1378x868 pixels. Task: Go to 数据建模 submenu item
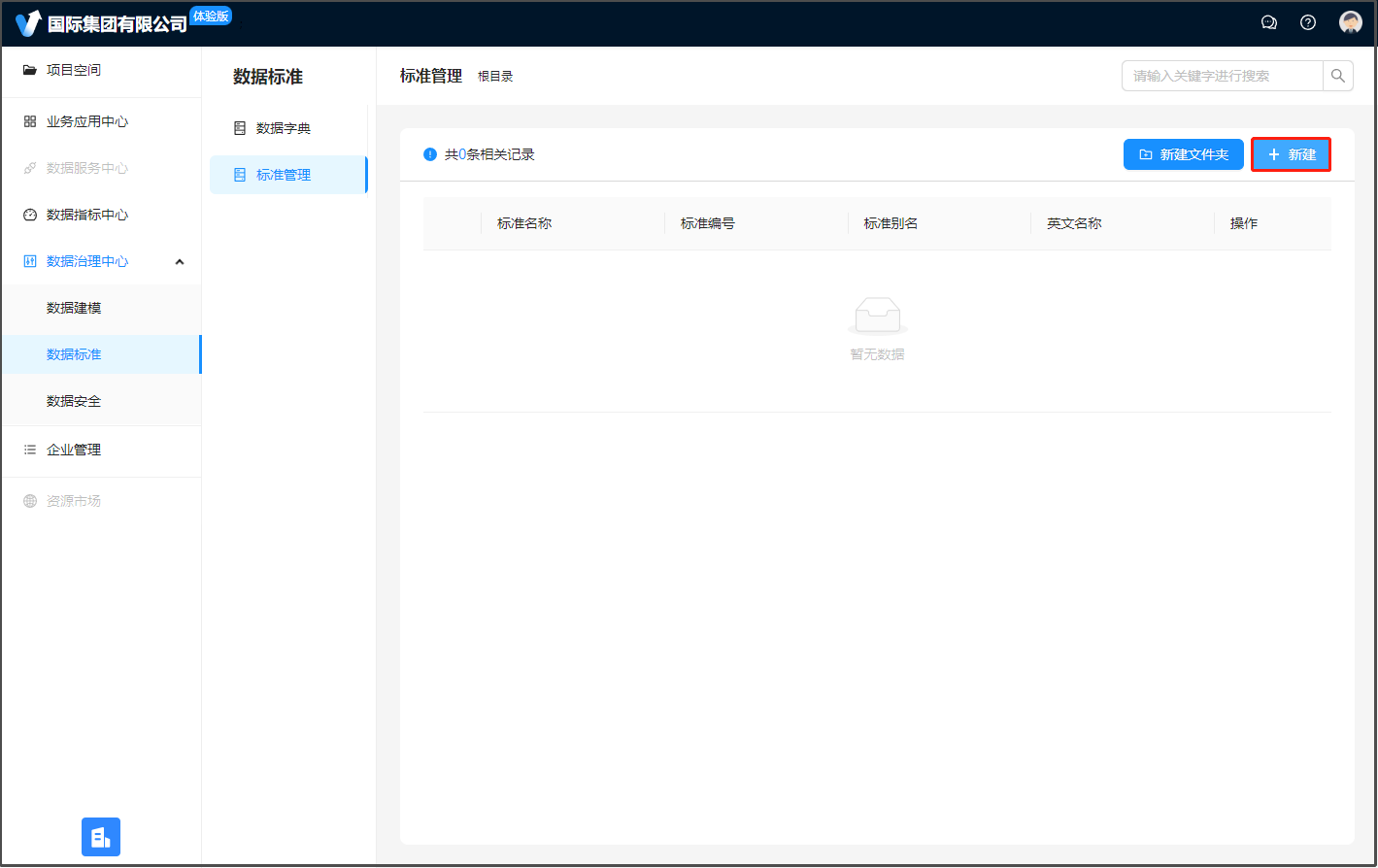tap(74, 308)
